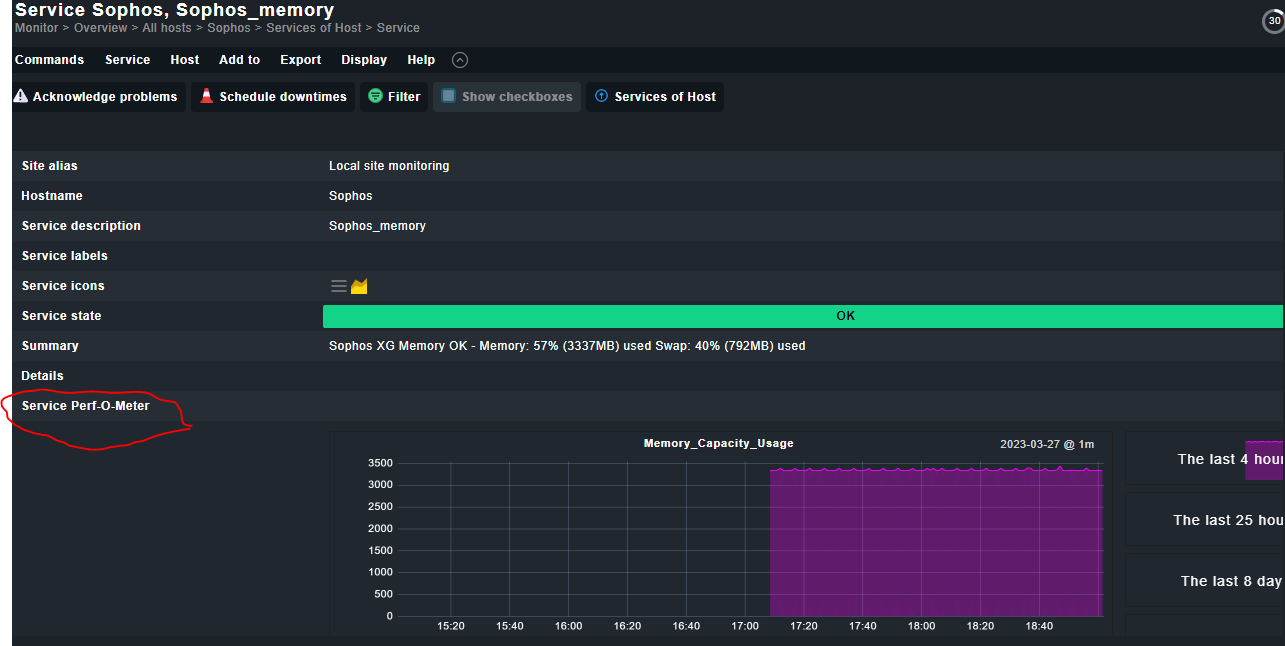Click the green Filter icon

coord(376,97)
